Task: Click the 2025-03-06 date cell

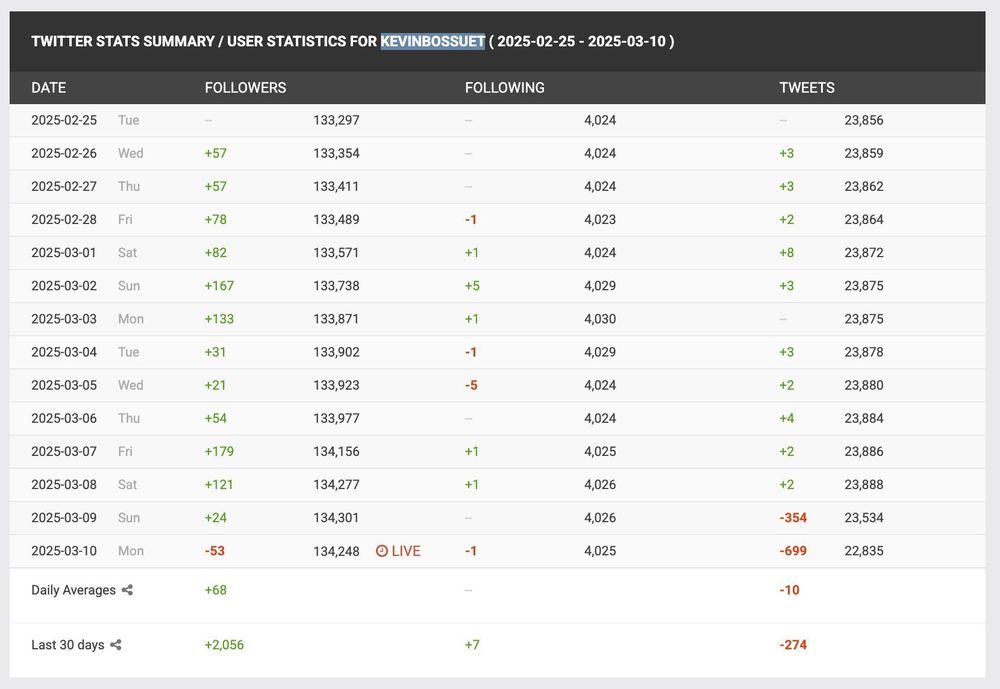Action: 64,419
